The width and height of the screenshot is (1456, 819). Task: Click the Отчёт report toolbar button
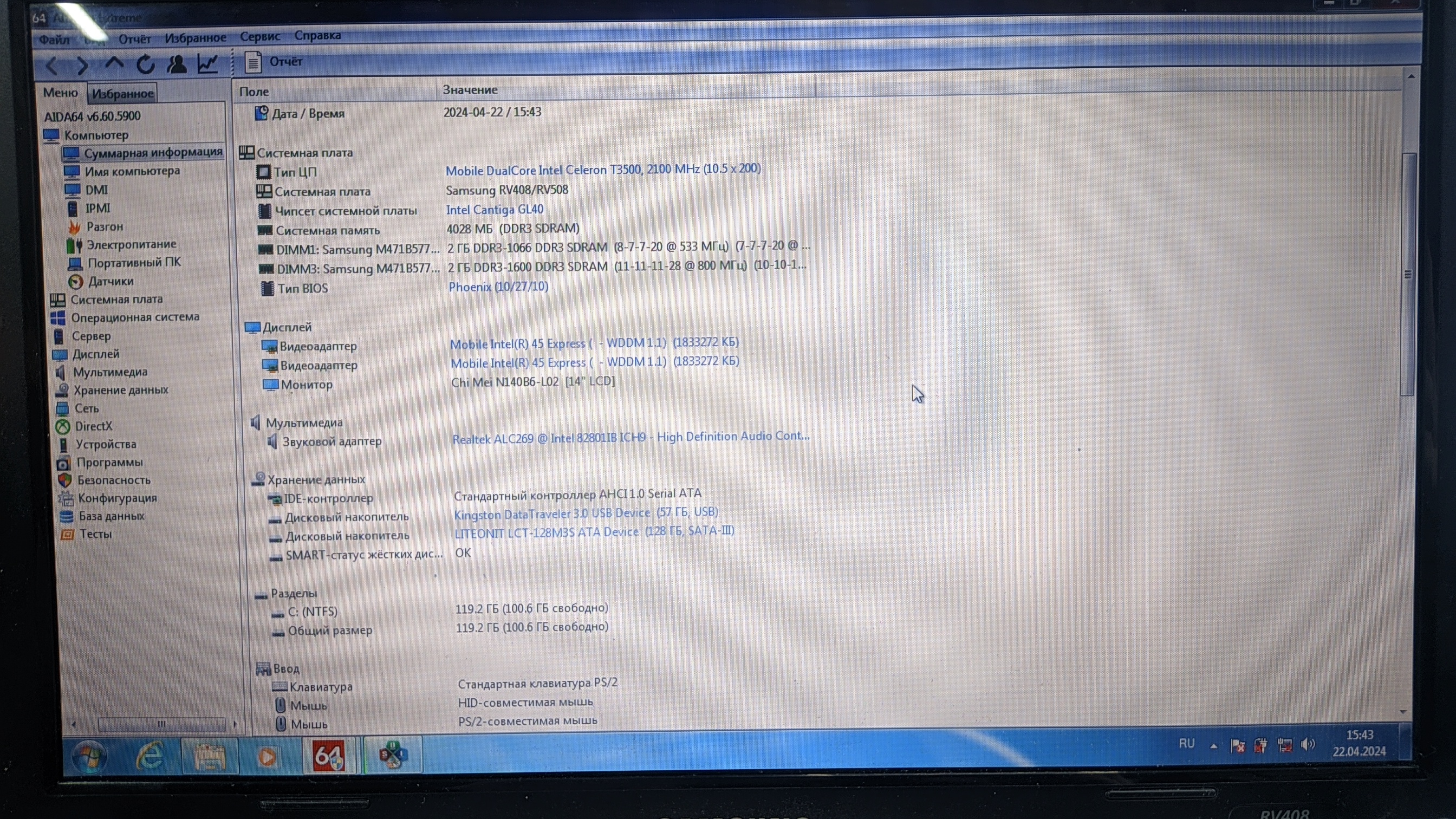coord(274,62)
